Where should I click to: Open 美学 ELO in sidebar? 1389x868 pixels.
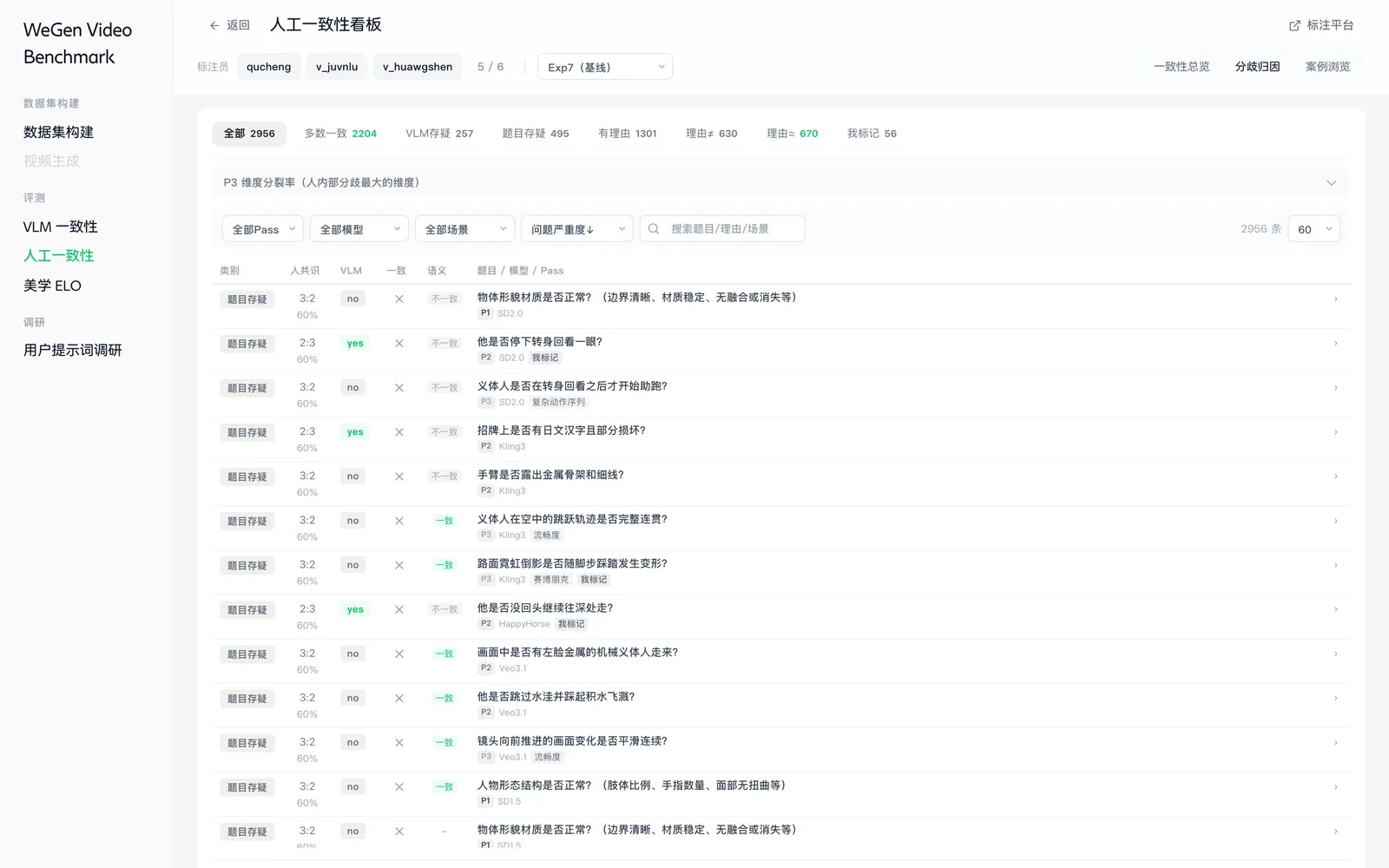click(x=52, y=286)
